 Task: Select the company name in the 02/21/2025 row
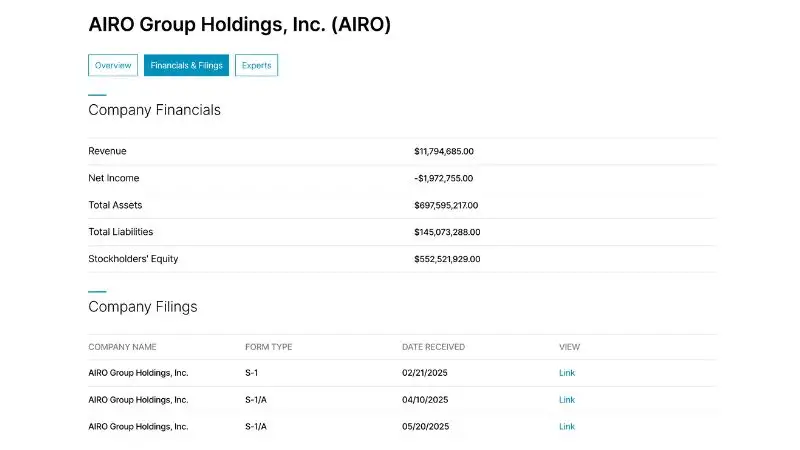pos(138,373)
